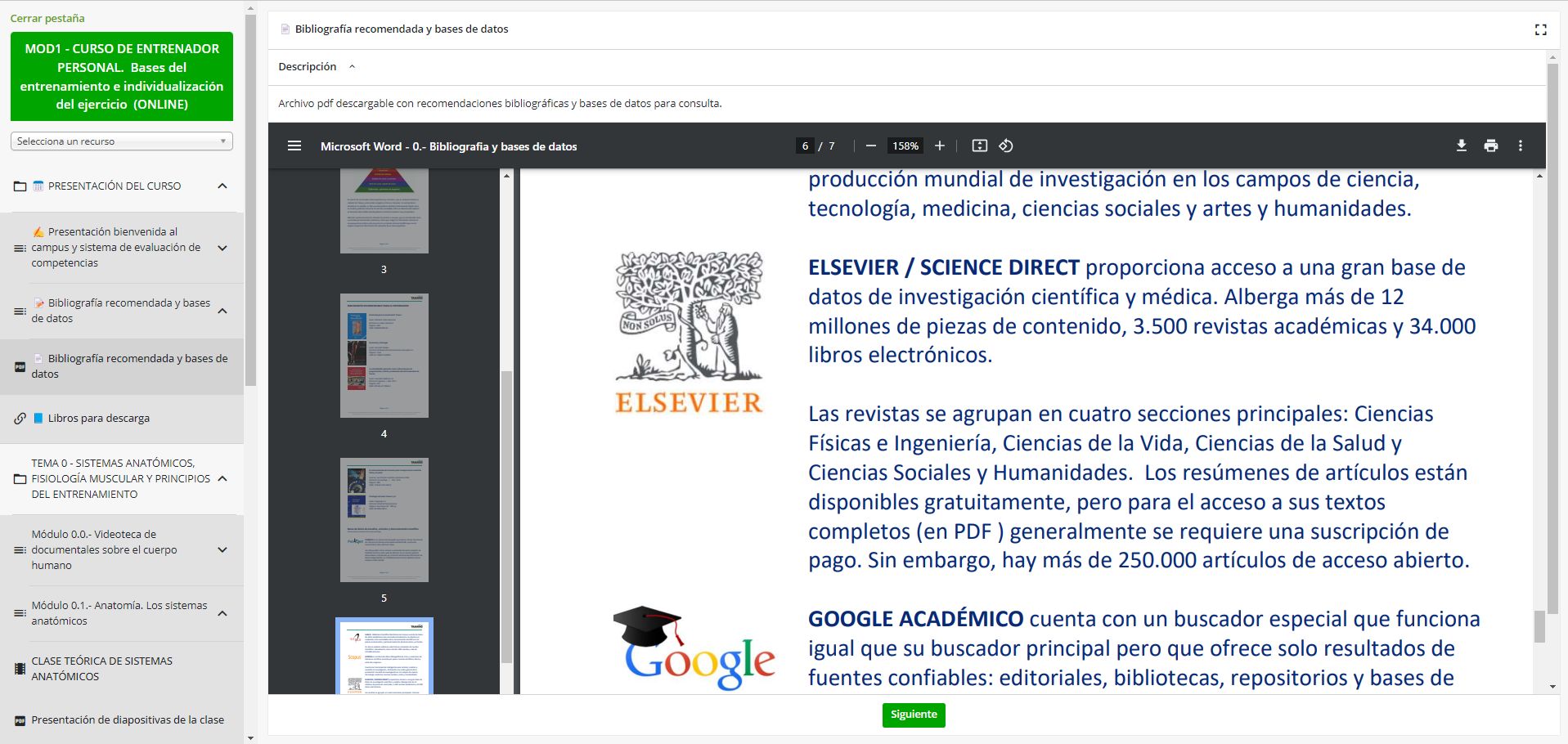The image size is (1568, 744).
Task: Toggle the PDF viewer sidebar menu icon
Action: 294,146
